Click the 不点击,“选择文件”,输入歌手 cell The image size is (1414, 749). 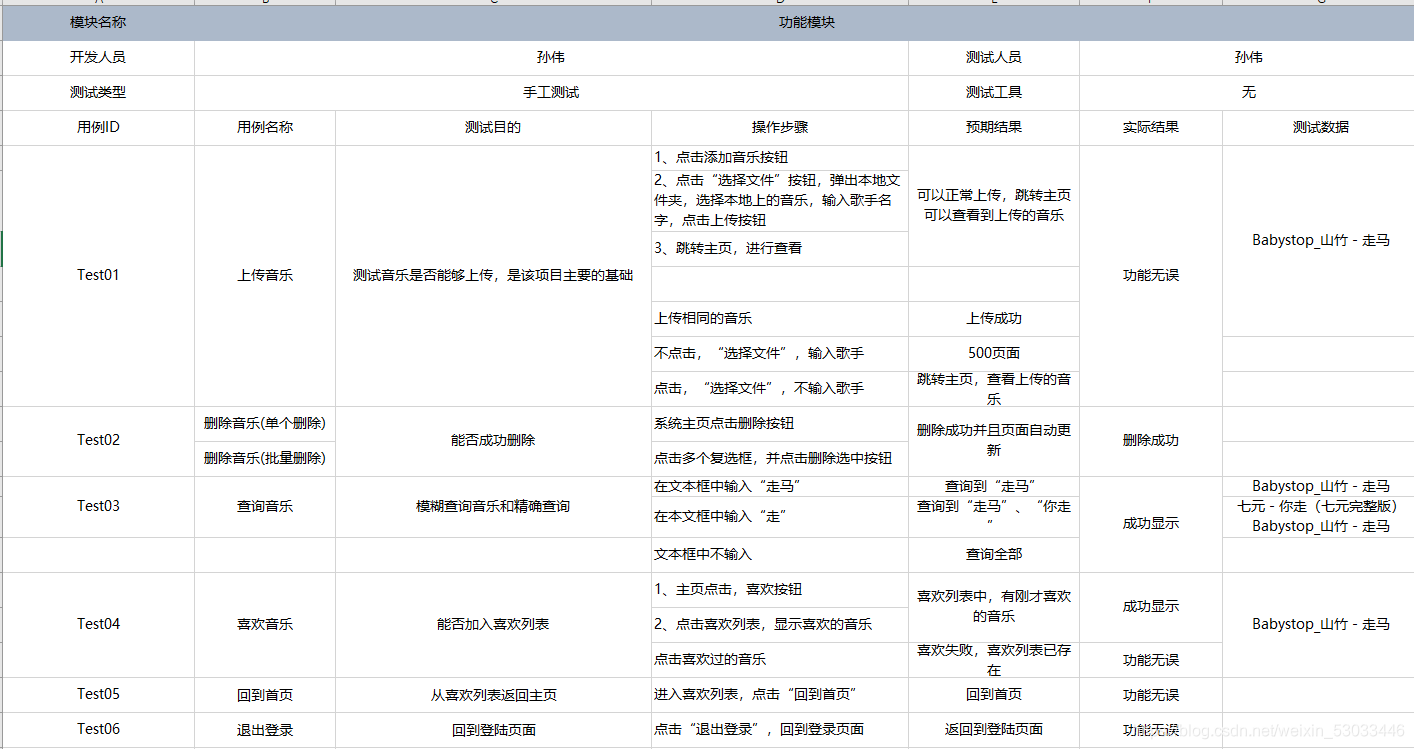point(780,354)
